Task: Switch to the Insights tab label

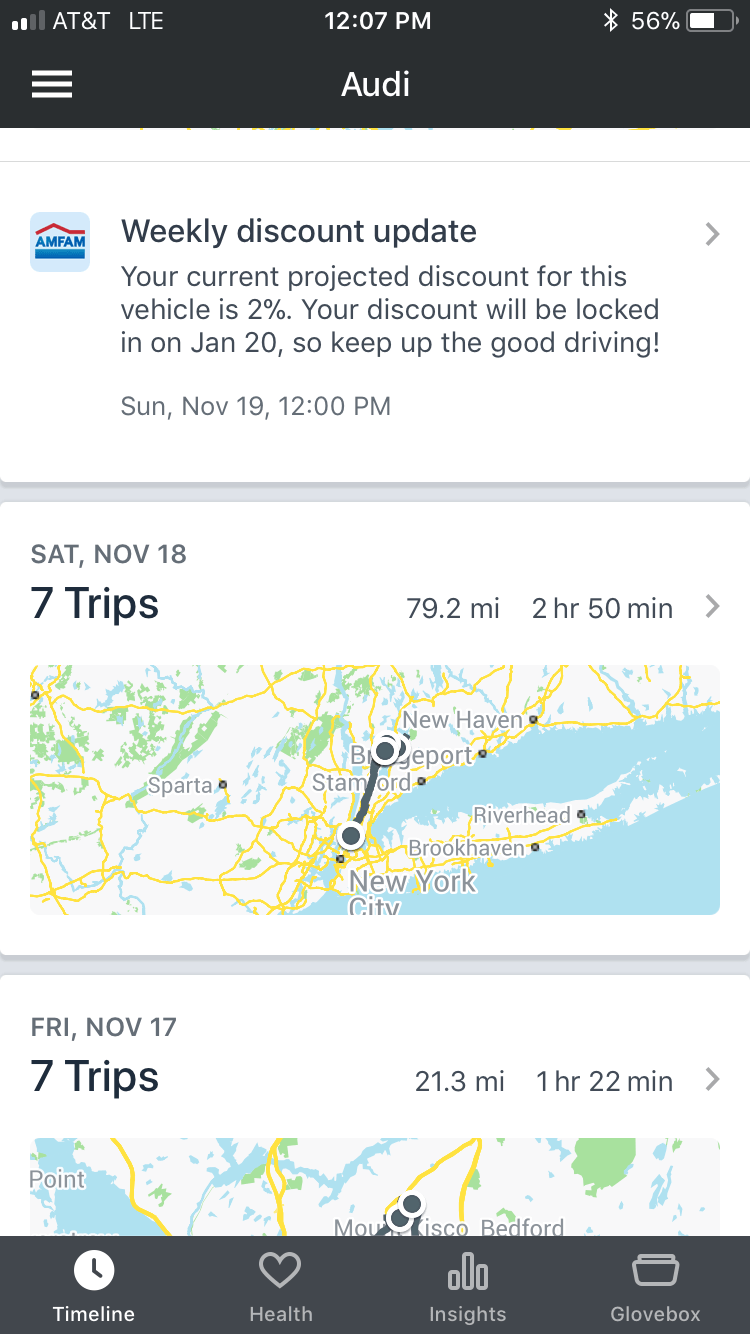Action: [x=468, y=1314]
